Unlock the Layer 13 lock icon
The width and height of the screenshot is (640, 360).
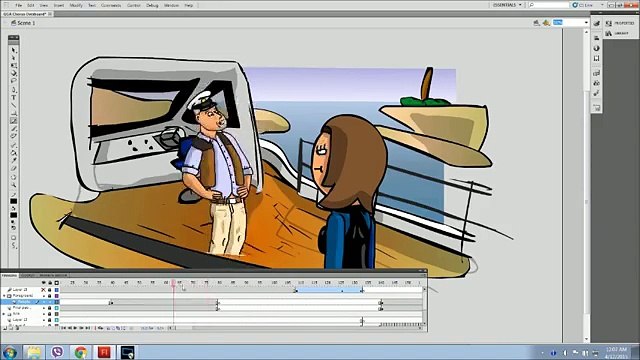pos(49,320)
